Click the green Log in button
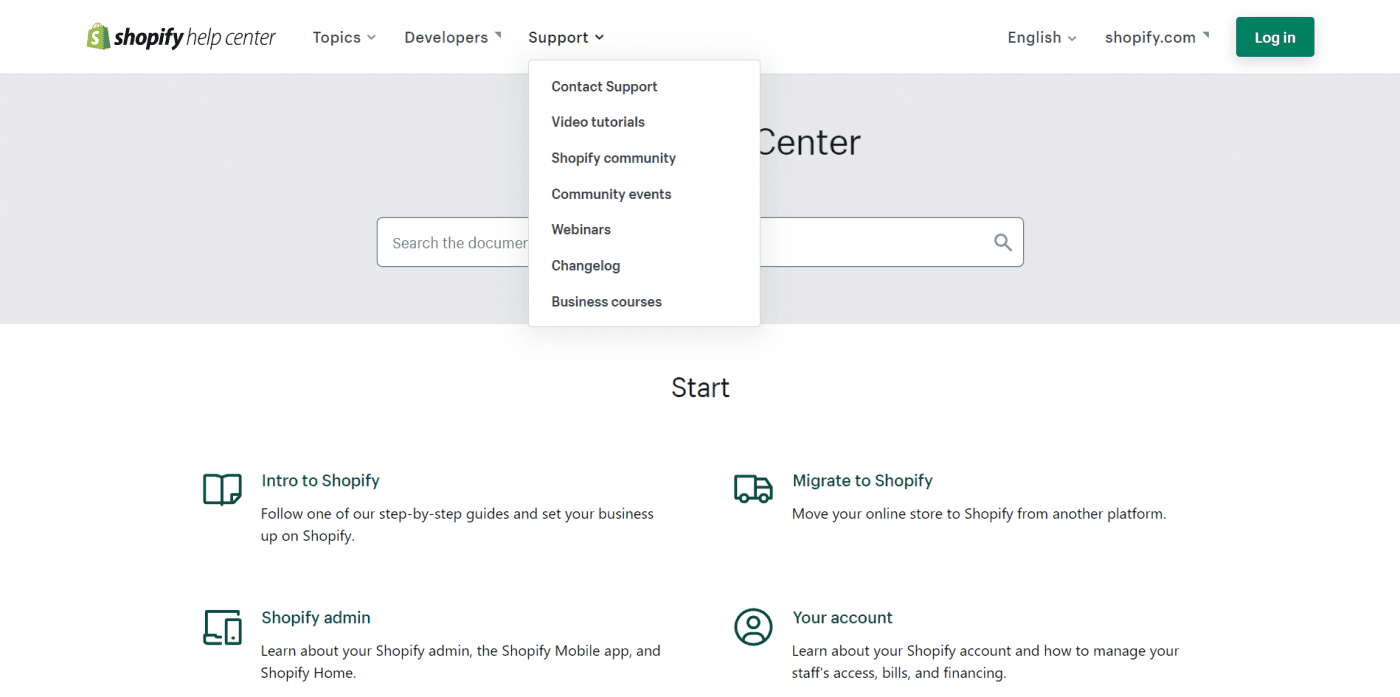The height and width of the screenshot is (697, 1400). pyautogui.click(x=1275, y=37)
